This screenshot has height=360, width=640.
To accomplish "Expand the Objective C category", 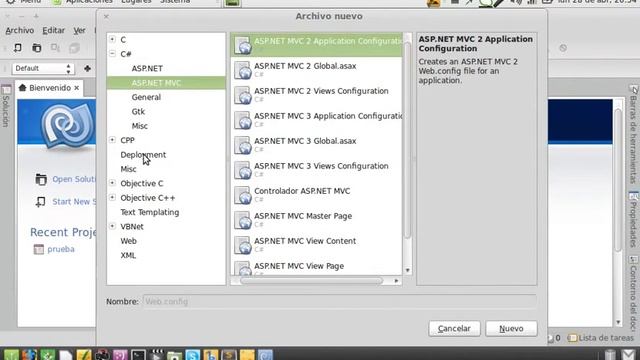I will (112, 183).
